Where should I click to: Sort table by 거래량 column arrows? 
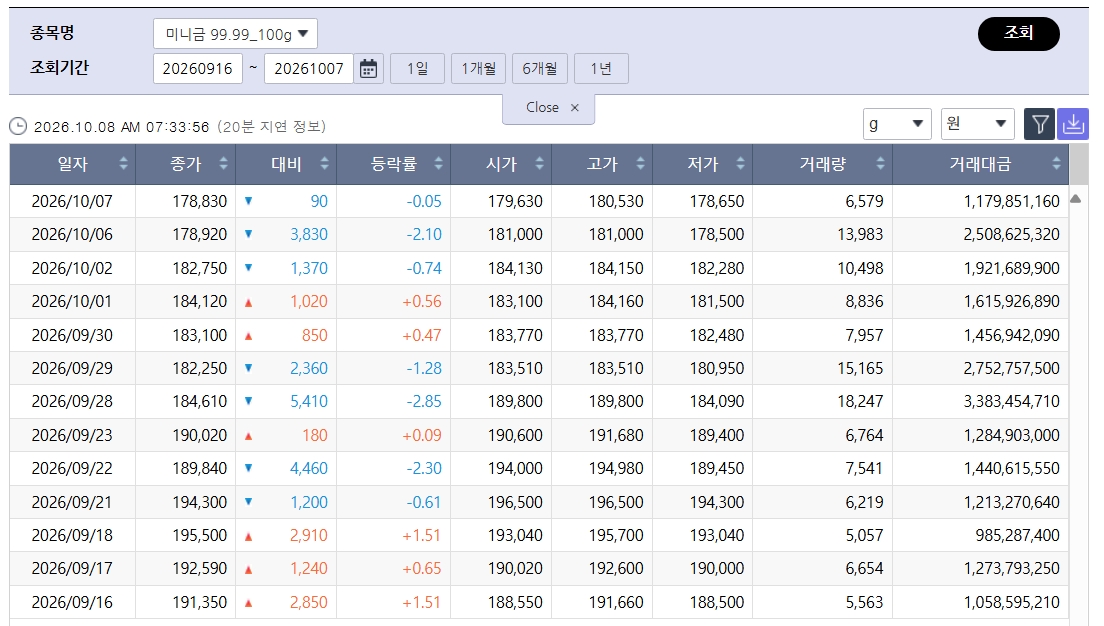click(x=880, y=164)
